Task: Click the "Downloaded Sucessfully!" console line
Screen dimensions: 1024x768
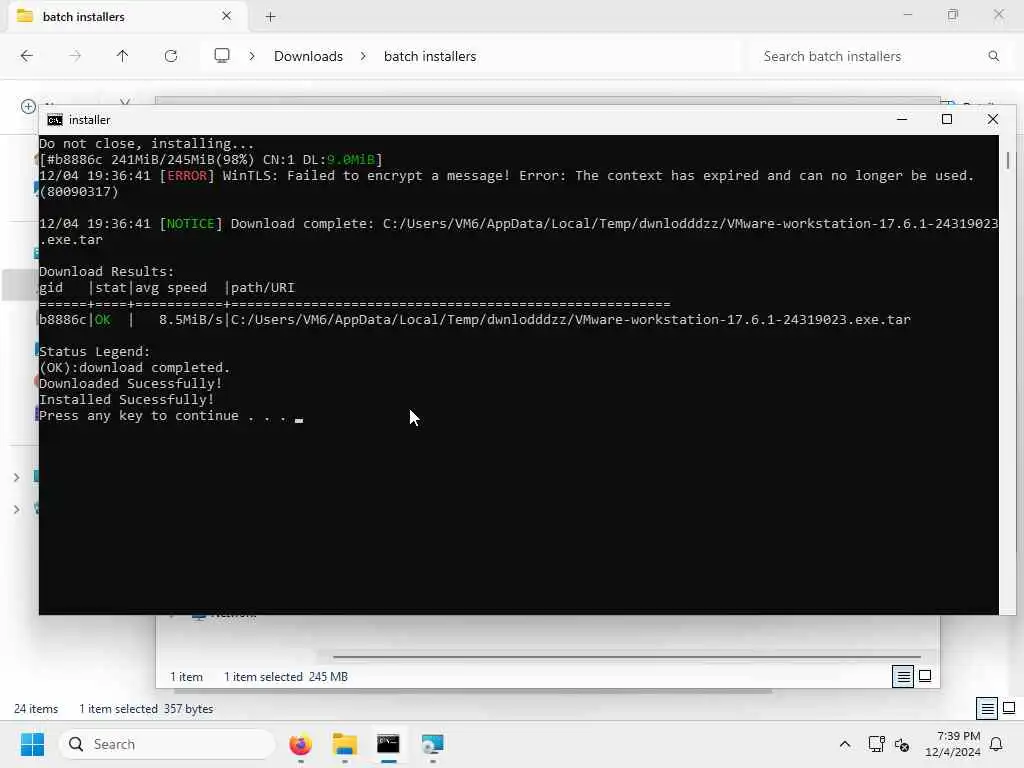Action: (x=131, y=383)
